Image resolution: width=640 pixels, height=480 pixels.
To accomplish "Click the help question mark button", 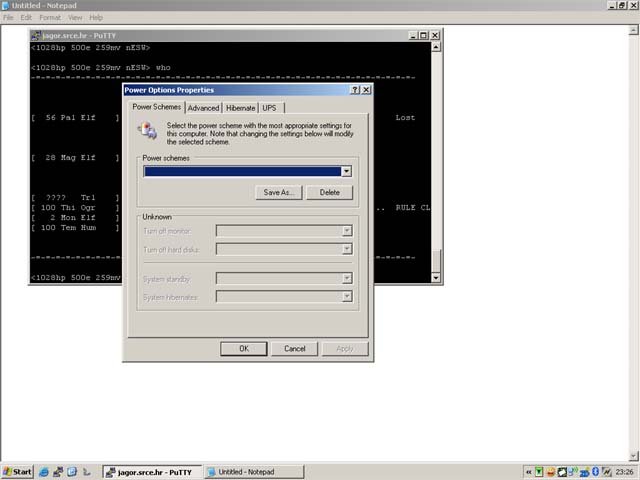I will tap(355, 90).
